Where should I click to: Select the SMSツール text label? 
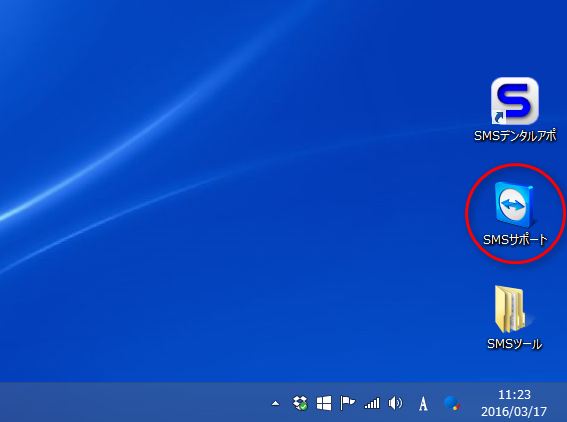point(515,344)
